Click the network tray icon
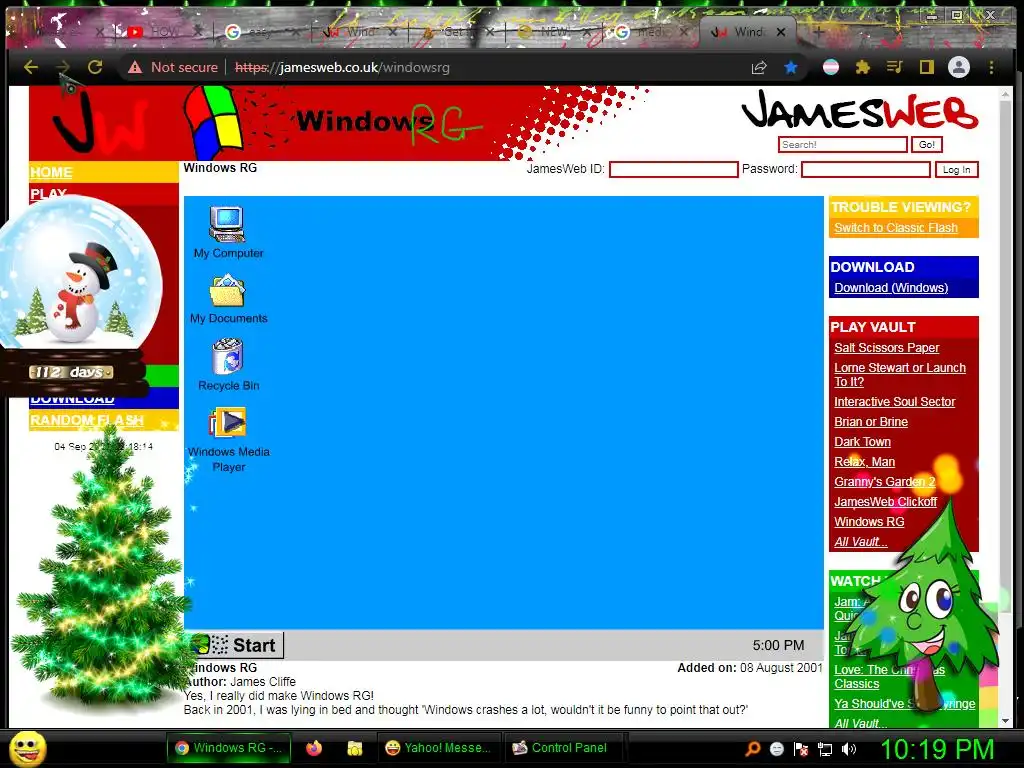1024x768 pixels. tap(825, 749)
